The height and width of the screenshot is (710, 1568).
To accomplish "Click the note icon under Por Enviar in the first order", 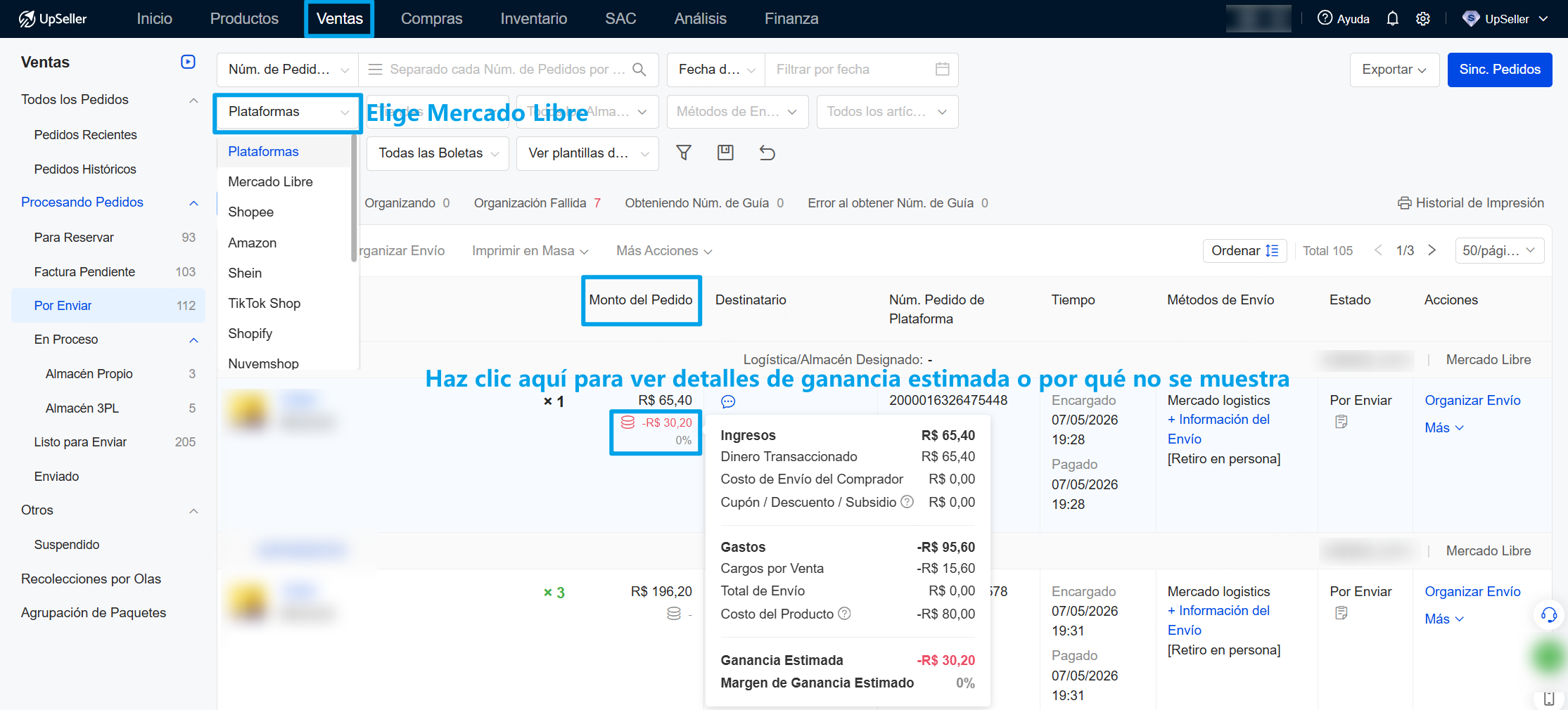I will (1341, 422).
